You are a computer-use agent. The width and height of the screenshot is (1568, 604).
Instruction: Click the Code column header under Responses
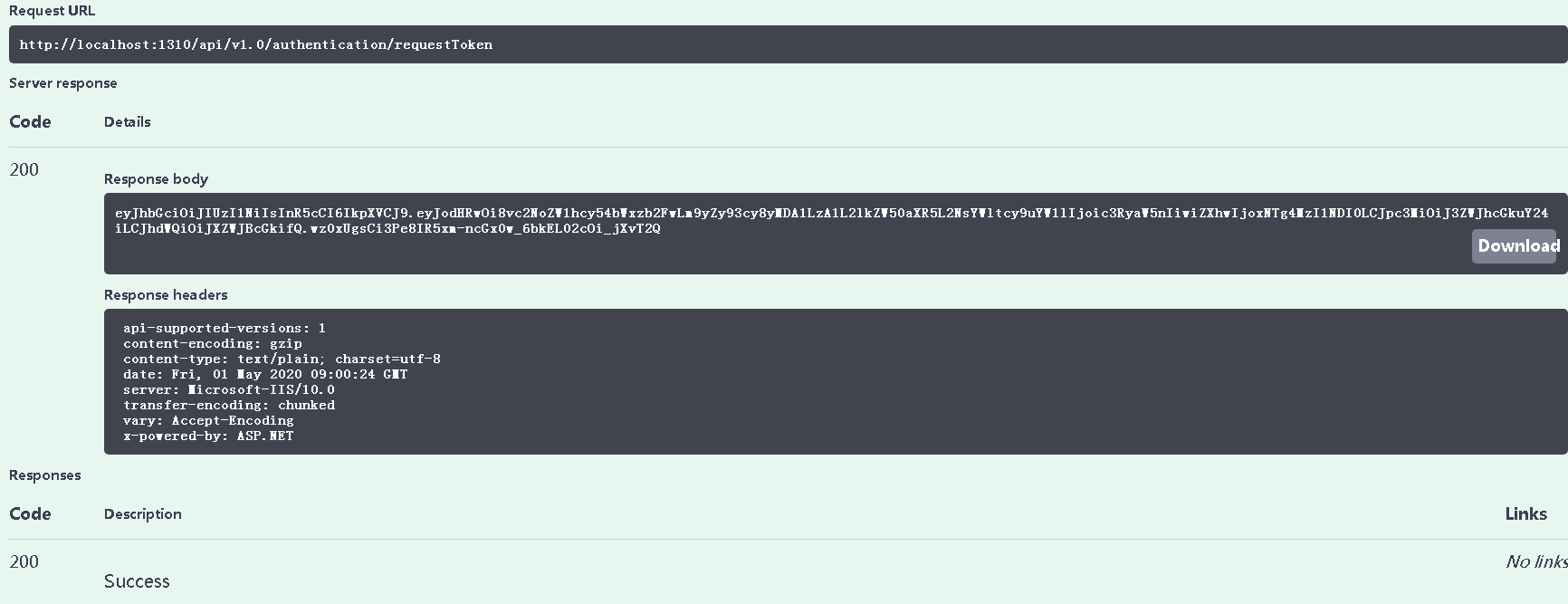30,513
